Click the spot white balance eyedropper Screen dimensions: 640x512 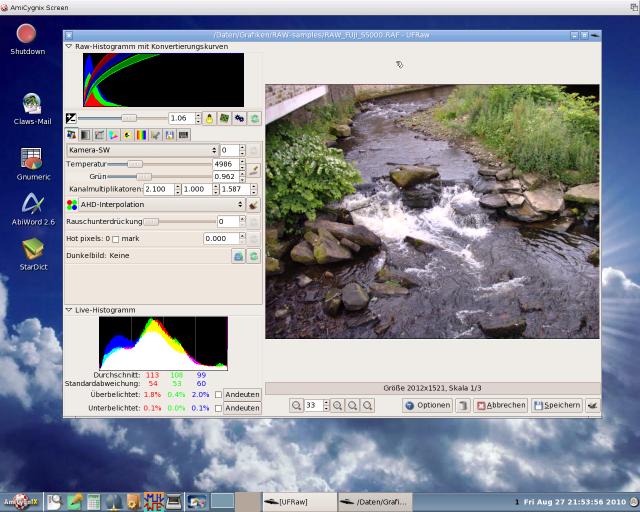tap(254, 170)
